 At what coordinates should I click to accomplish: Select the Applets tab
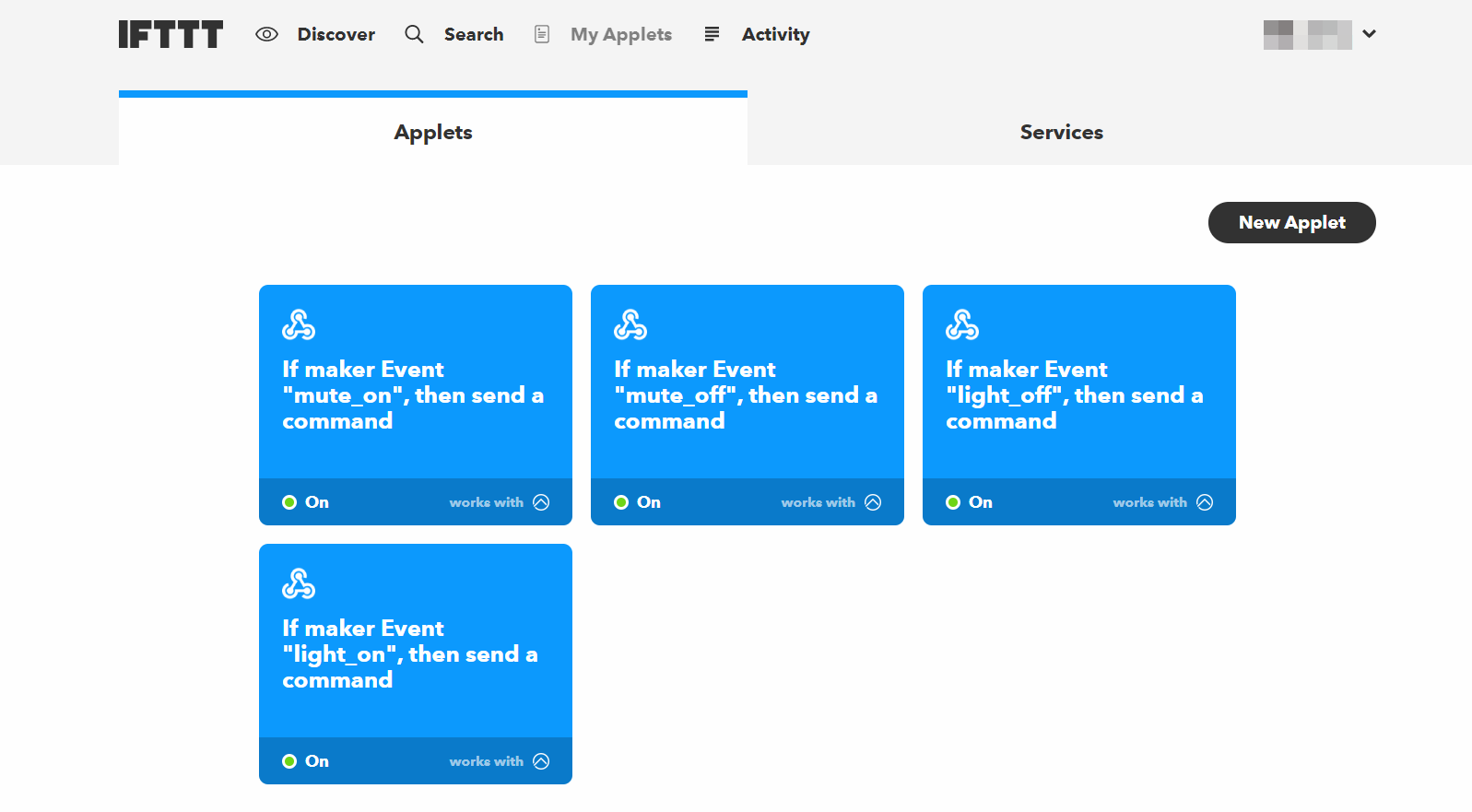point(432,132)
